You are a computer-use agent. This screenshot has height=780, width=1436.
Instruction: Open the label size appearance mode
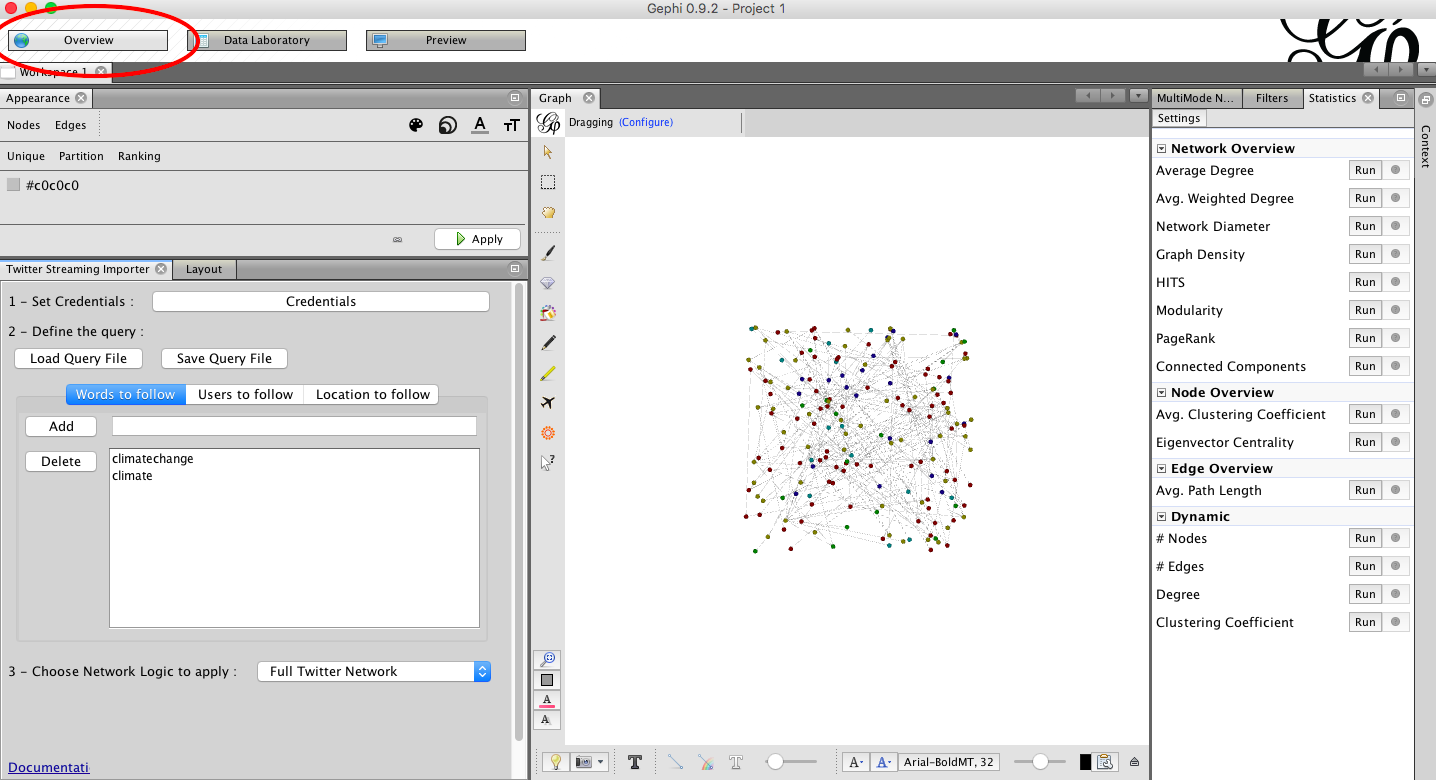click(x=512, y=125)
